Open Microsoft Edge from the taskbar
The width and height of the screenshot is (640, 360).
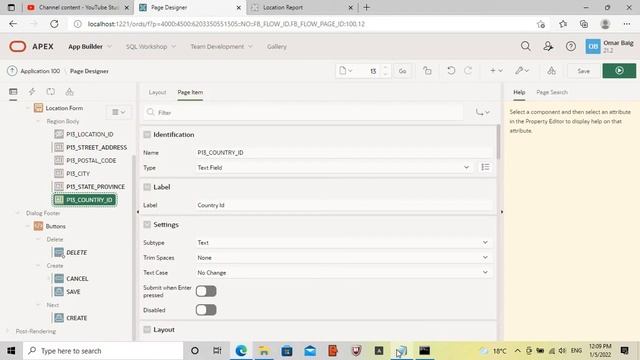[241, 351]
